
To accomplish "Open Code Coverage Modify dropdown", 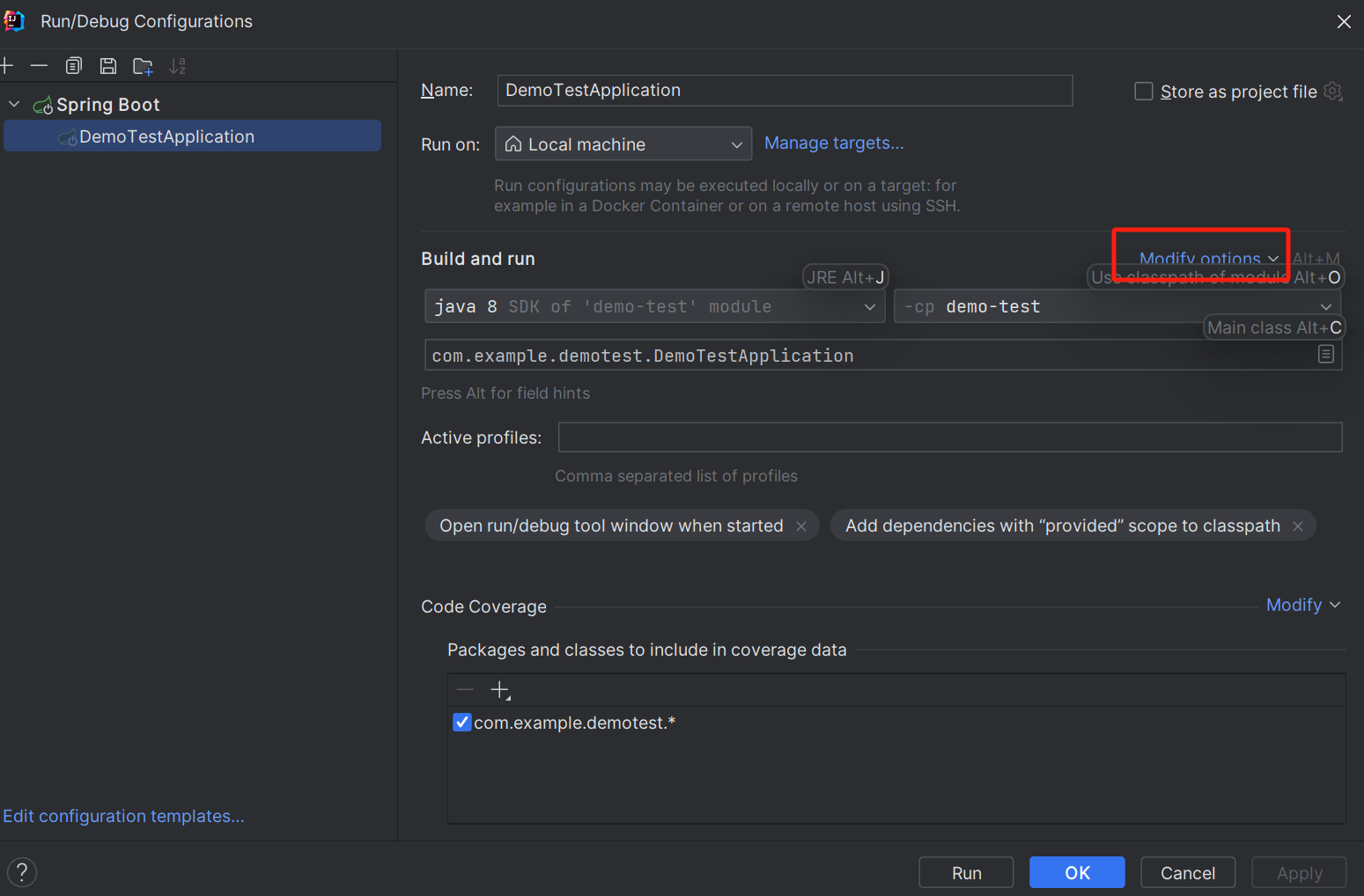I will (1303, 605).
